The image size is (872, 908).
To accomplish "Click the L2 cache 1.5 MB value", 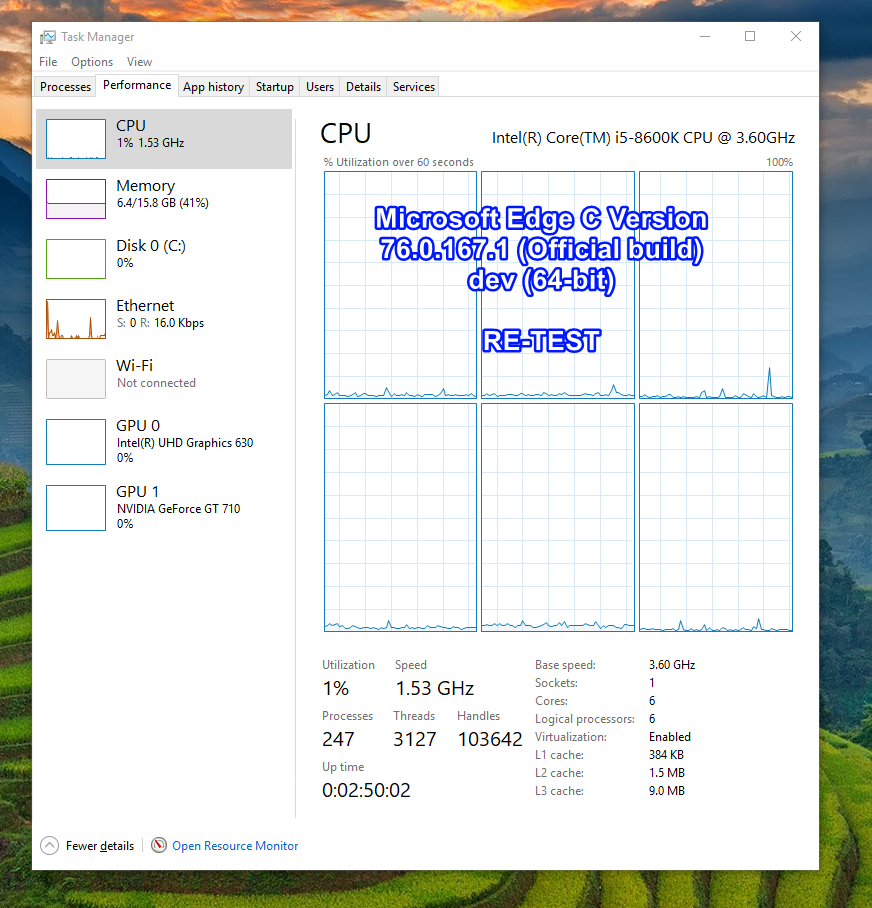I will (x=666, y=772).
